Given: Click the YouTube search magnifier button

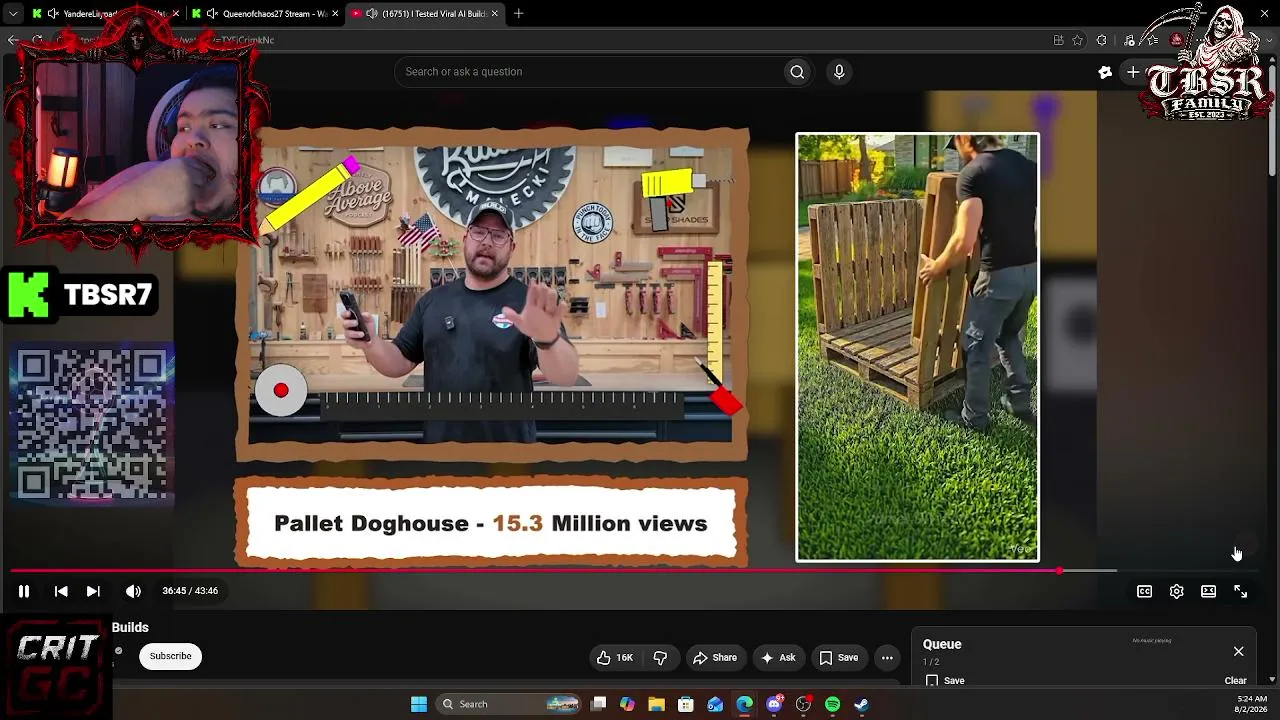Looking at the screenshot, I should coord(797,72).
